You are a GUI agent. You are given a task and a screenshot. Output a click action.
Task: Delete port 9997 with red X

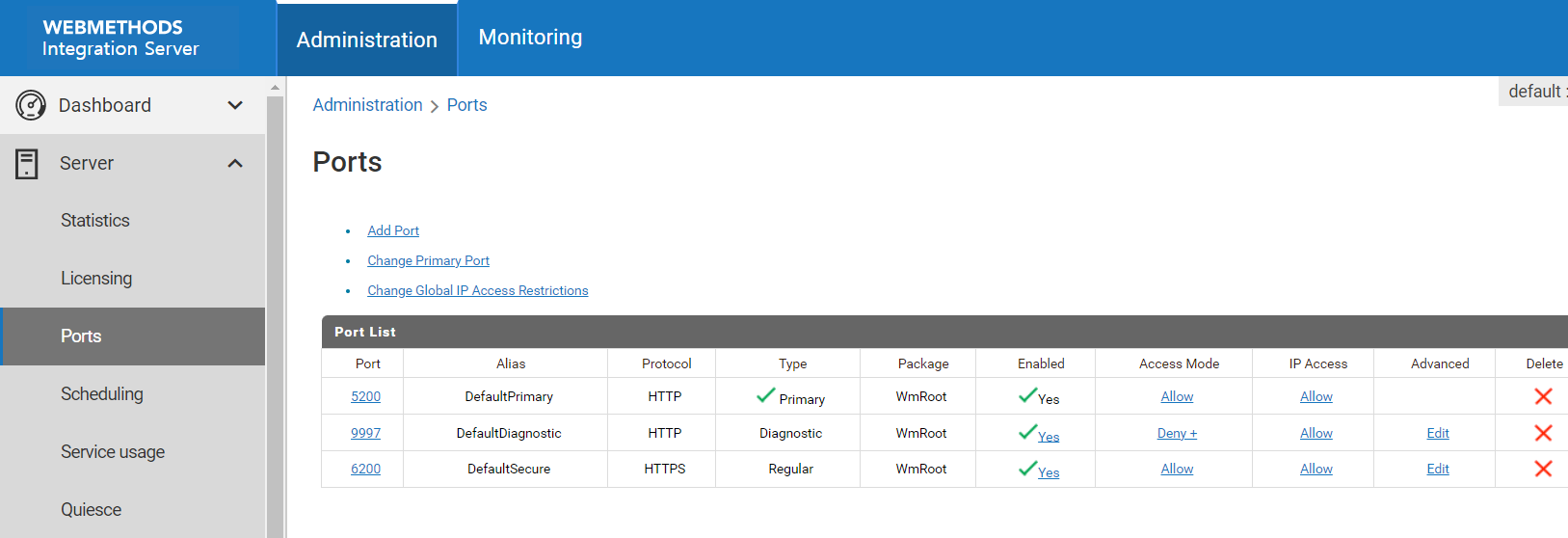click(1543, 433)
